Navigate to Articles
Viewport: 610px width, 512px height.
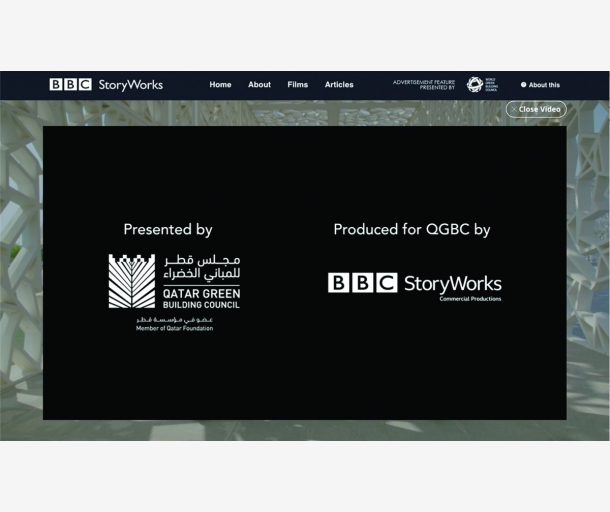pos(339,84)
